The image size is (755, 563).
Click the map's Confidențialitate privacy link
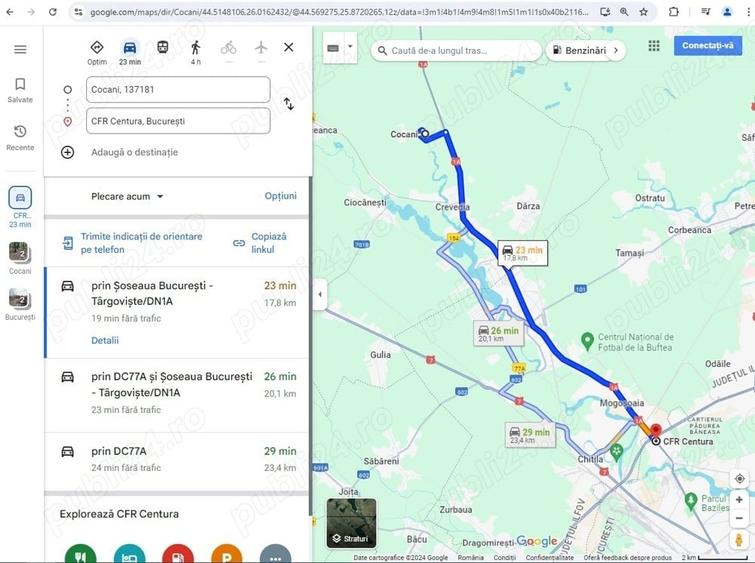point(549,557)
